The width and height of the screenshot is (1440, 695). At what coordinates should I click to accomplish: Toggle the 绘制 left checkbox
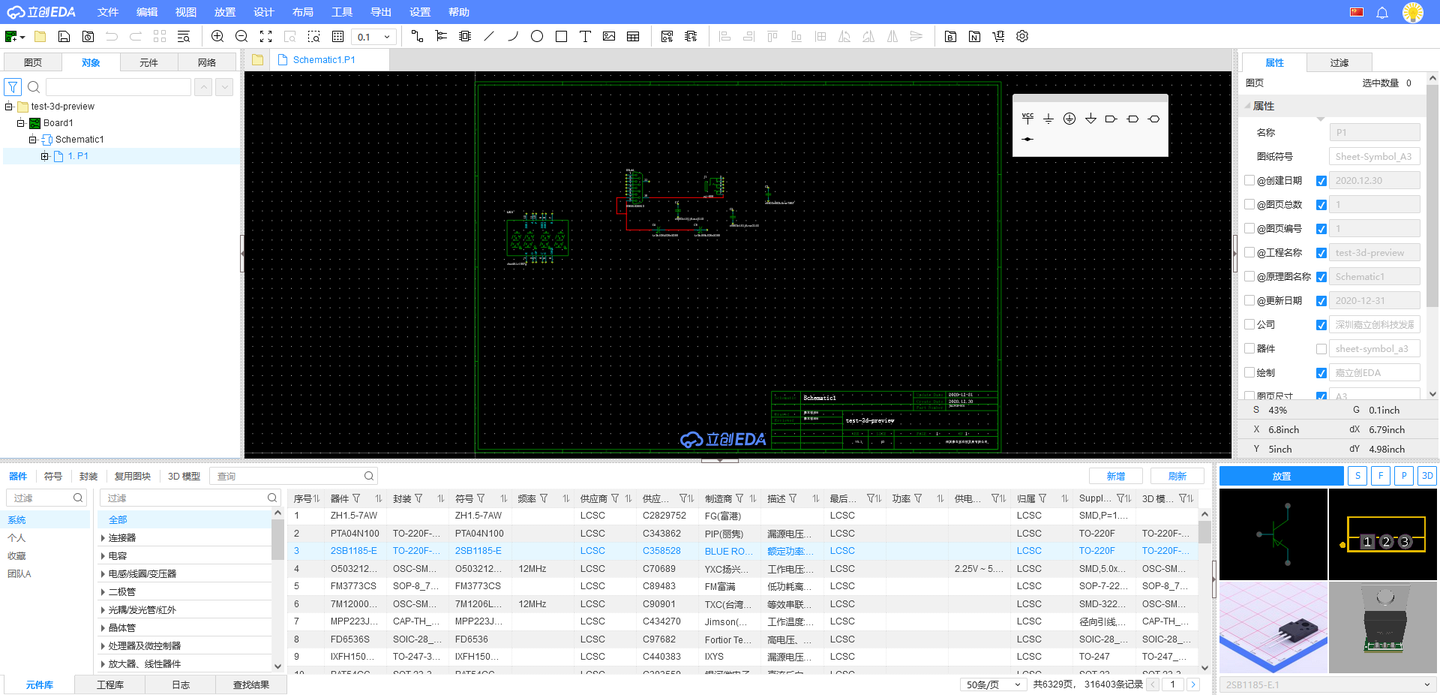click(x=1249, y=373)
